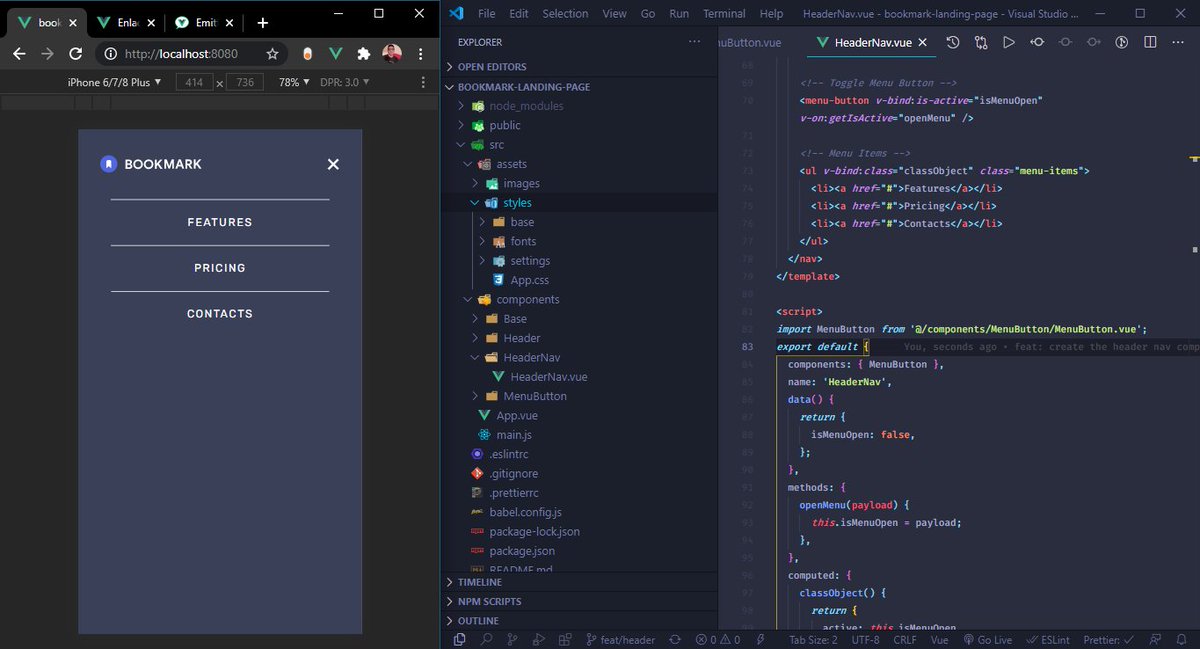Run the HeaderNav.vue file using the play icon
The image size is (1200, 649).
(x=1007, y=42)
